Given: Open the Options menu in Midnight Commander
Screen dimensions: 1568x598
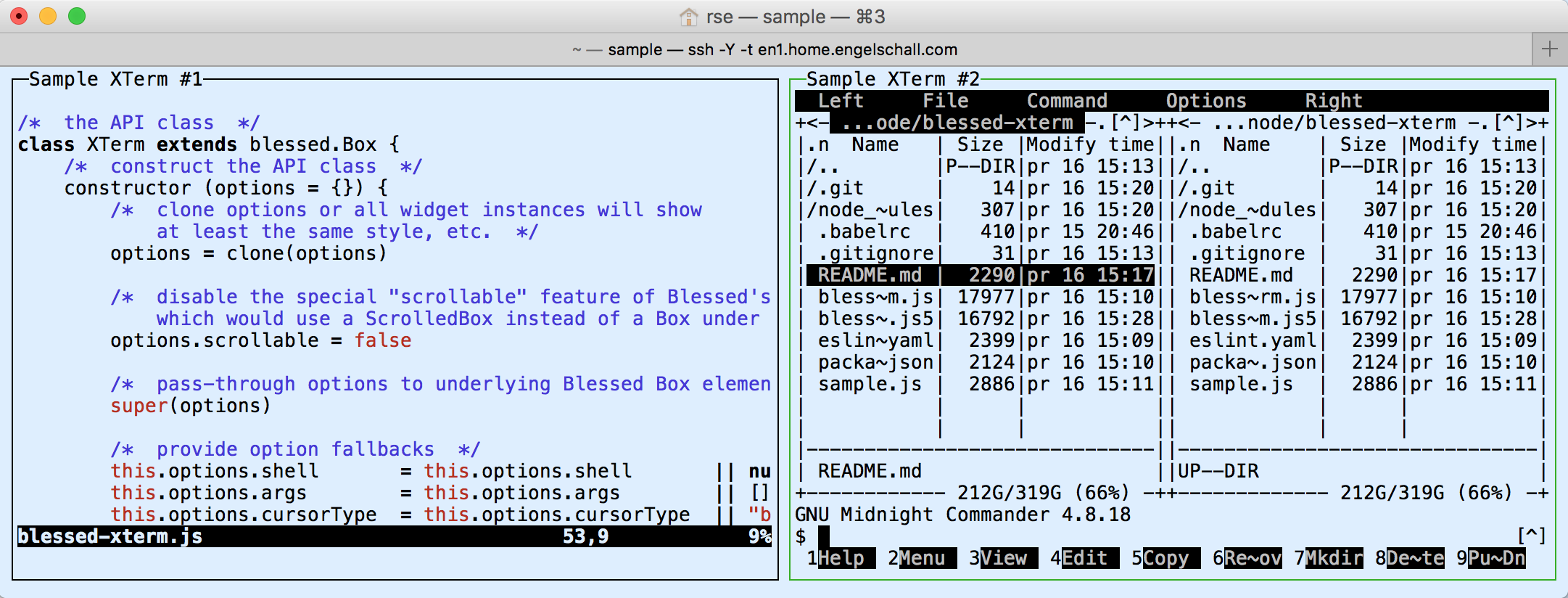Looking at the screenshot, I should tap(1206, 101).
